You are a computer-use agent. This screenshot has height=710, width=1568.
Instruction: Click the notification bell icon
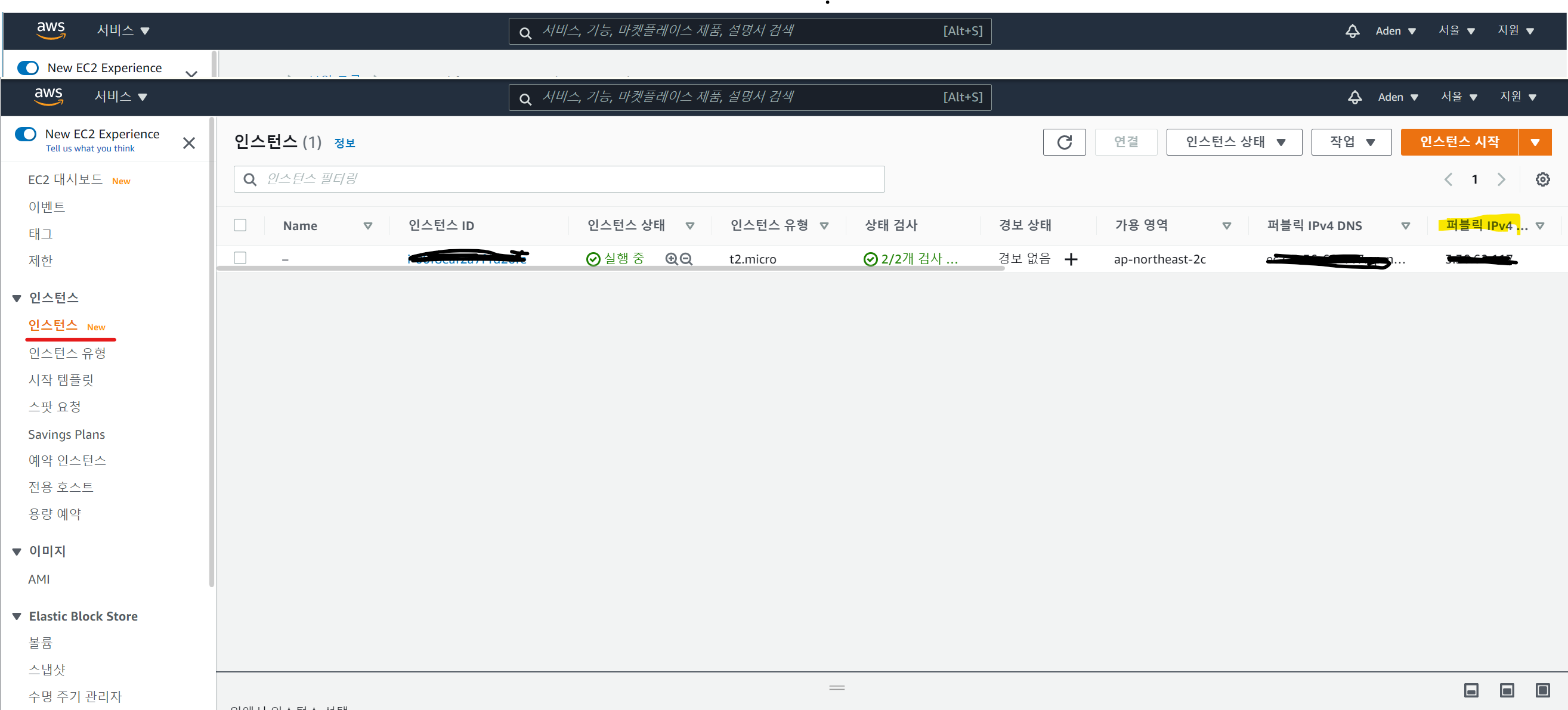tap(1354, 97)
